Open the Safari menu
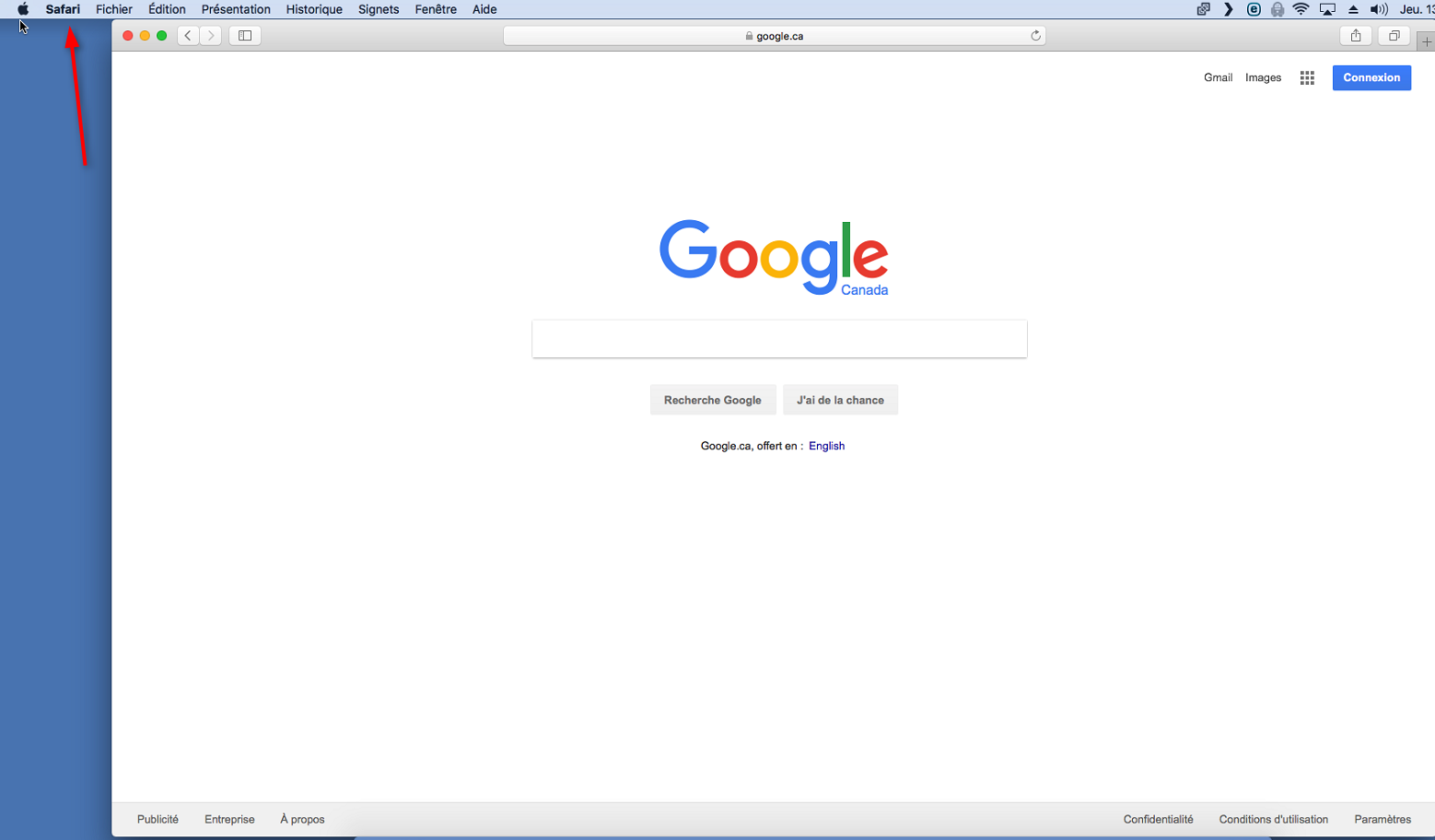Screen dimensions: 1435x840 tap(63, 9)
